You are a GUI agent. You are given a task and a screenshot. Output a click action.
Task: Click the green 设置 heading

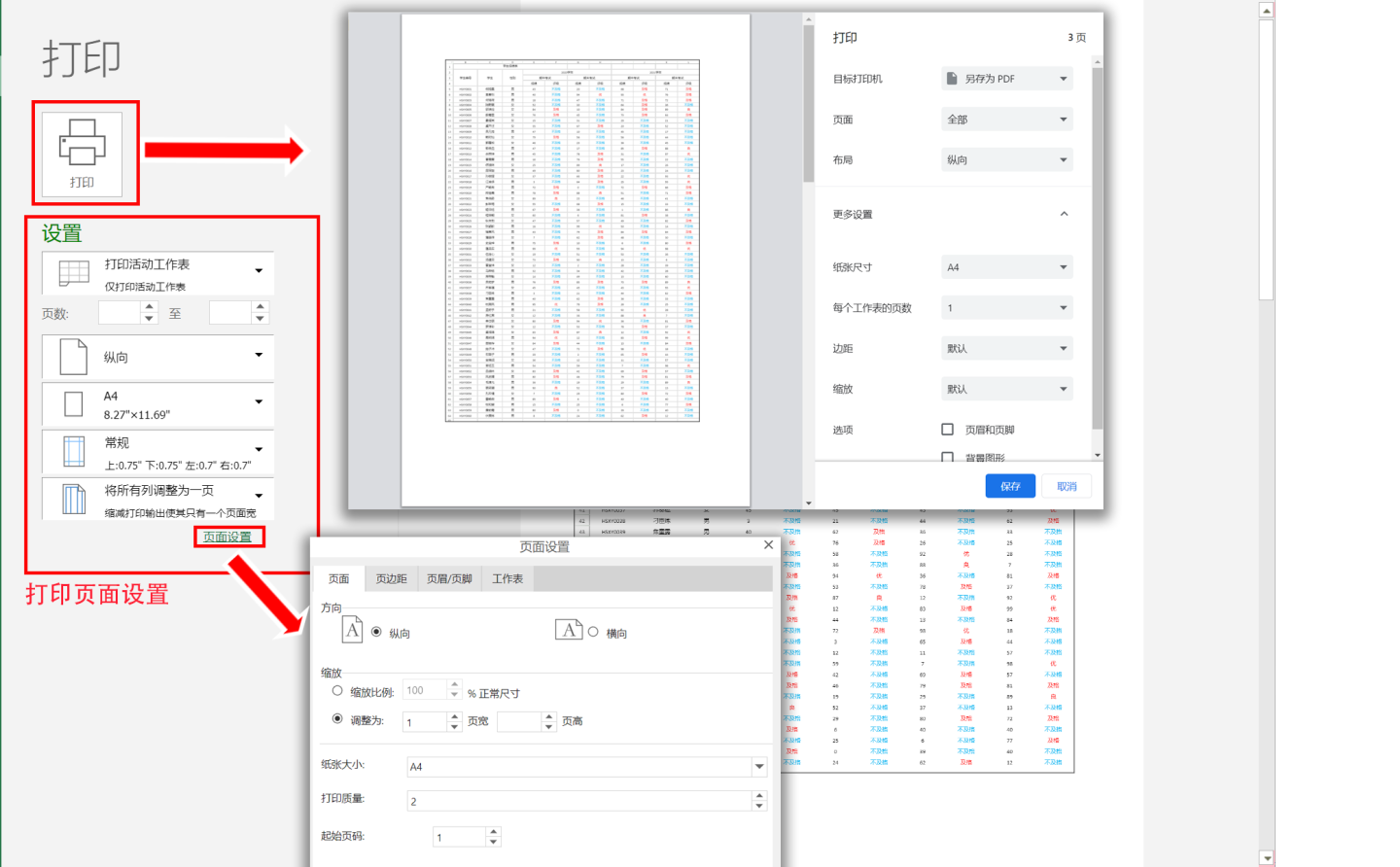(x=62, y=233)
